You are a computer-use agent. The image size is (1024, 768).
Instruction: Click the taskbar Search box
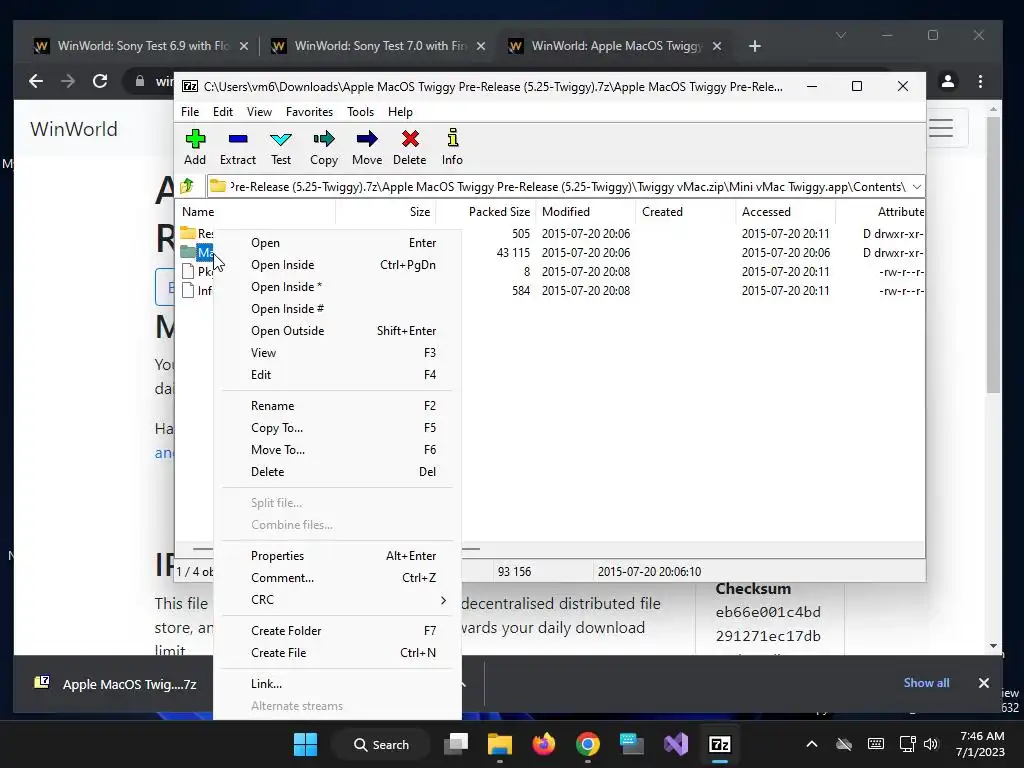pos(381,744)
